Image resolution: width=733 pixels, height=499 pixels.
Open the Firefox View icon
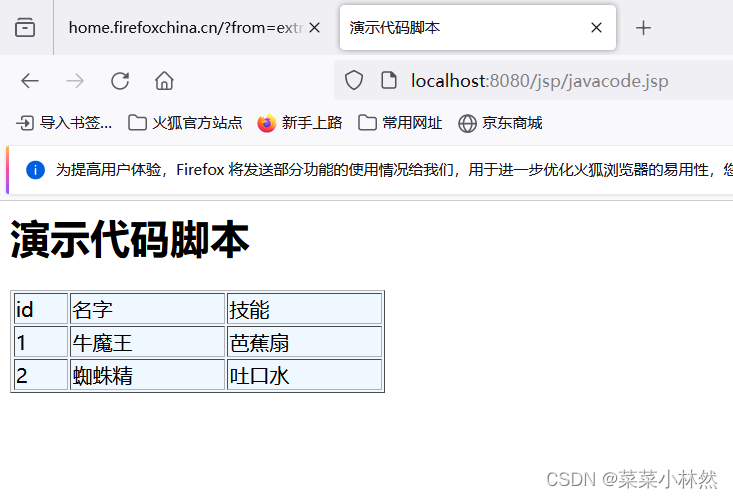pyautogui.click(x=25, y=27)
